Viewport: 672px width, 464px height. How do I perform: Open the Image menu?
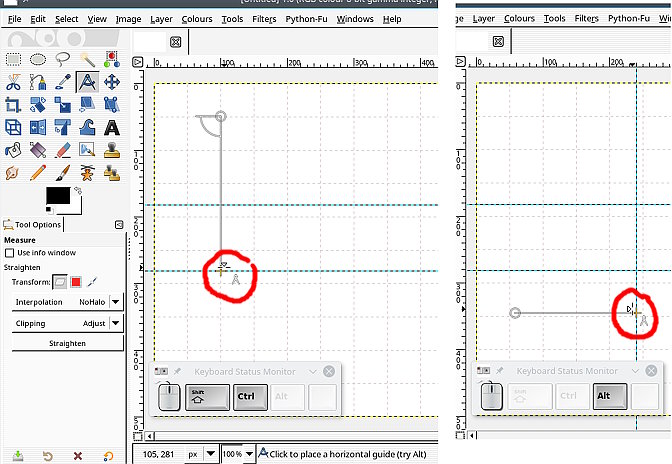coord(128,19)
